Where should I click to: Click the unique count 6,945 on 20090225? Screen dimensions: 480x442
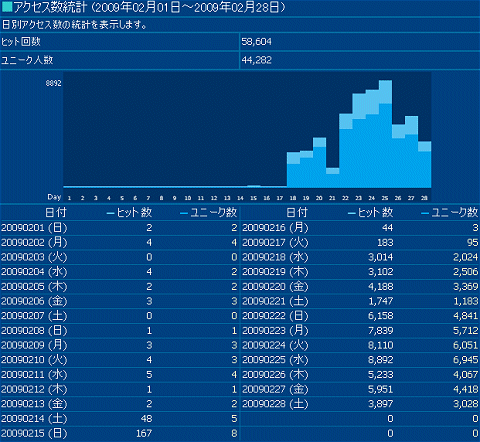pyautogui.click(x=466, y=360)
